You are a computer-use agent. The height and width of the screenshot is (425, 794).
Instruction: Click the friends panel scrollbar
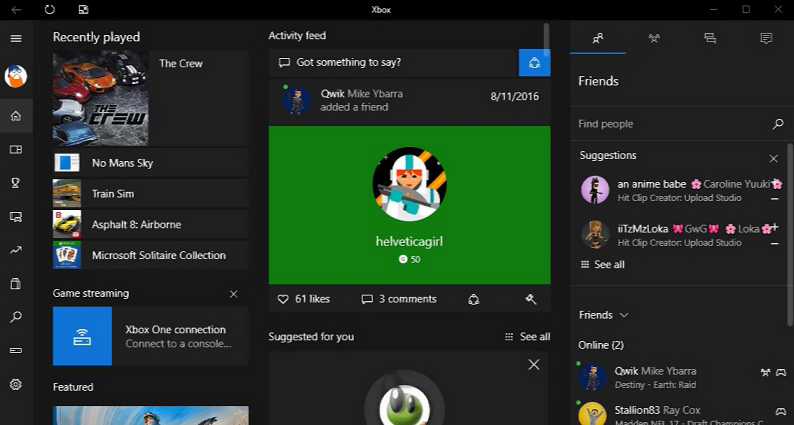(x=790, y=234)
